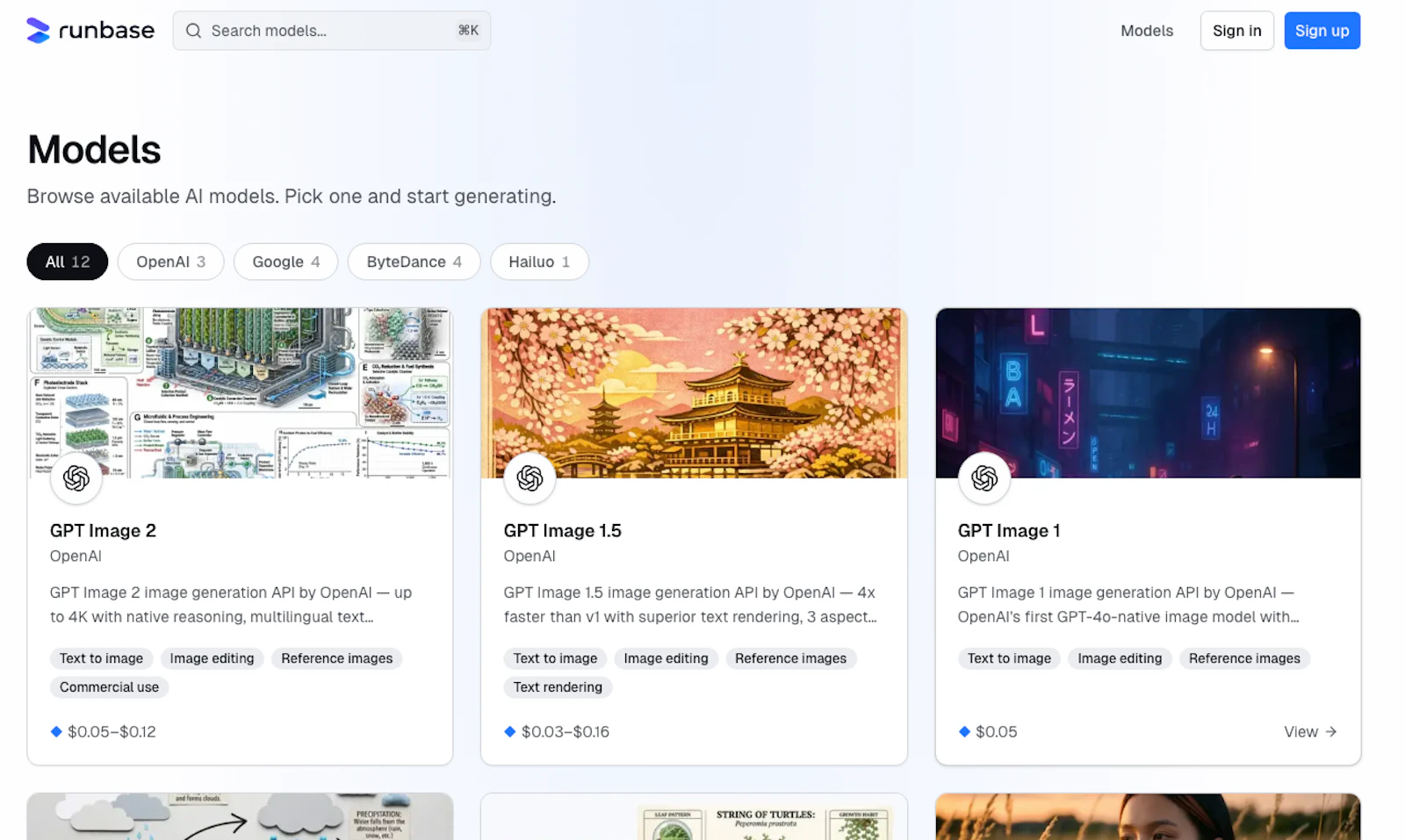This screenshot has width=1405, height=840.
Task: Click the OpenAI logo on GPT Image 2 card
Action: (x=76, y=478)
